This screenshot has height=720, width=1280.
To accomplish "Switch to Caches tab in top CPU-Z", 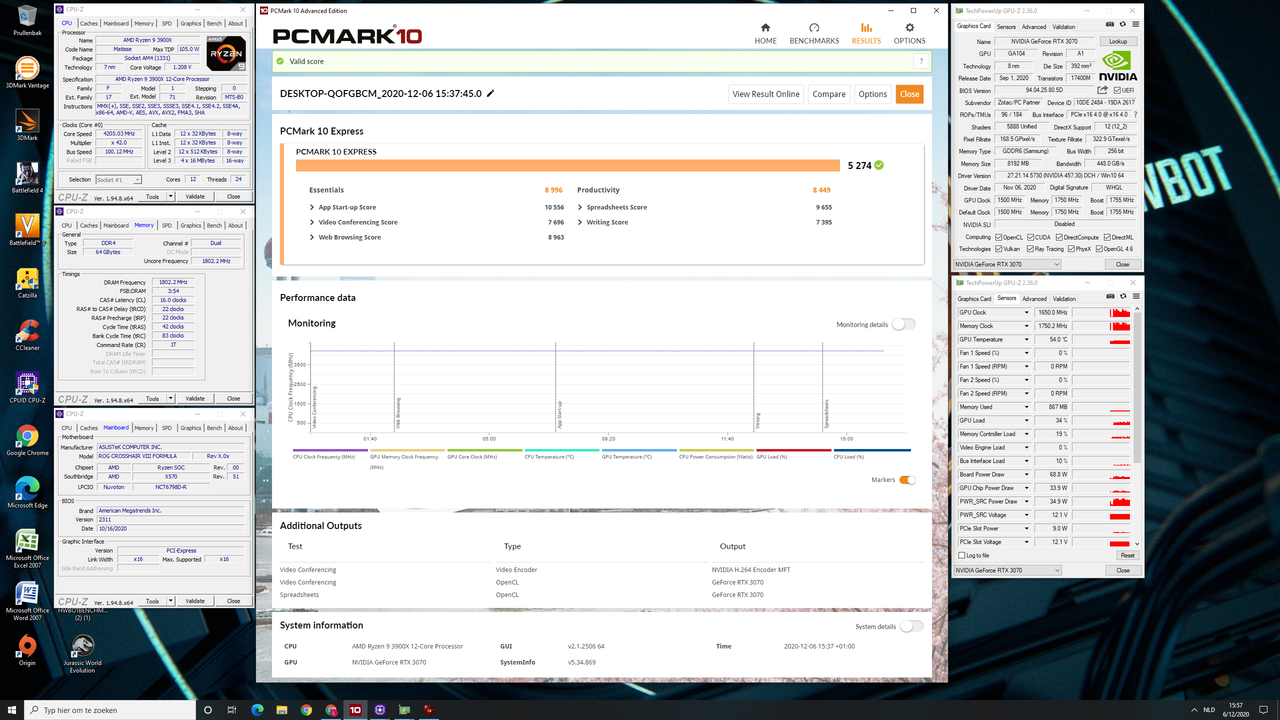I will pyautogui.click(x=89, y=23).
